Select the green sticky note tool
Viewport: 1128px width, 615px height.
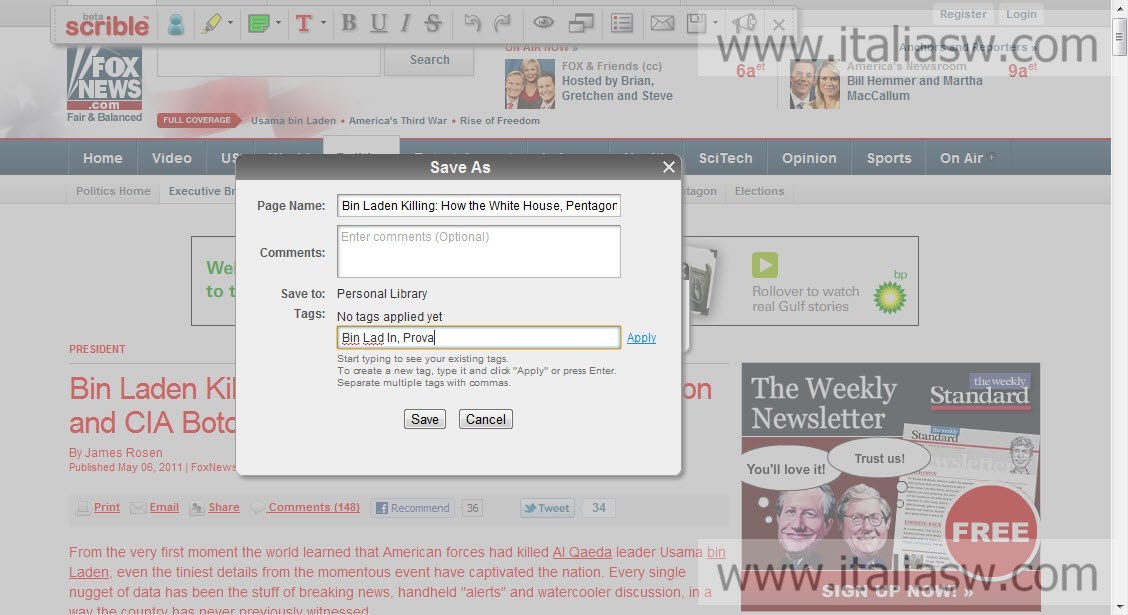(258, 24)
